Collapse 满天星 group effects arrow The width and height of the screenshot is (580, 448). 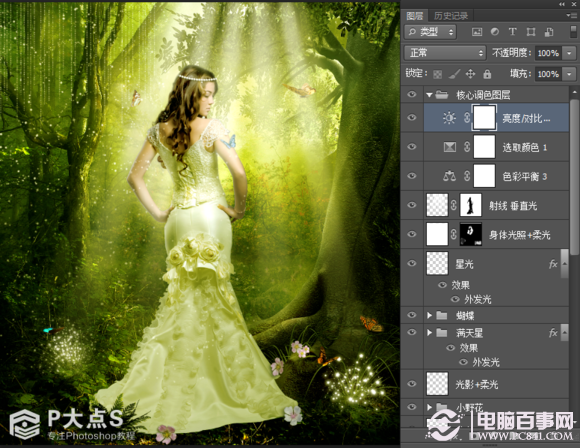click(x=565, y=333)
